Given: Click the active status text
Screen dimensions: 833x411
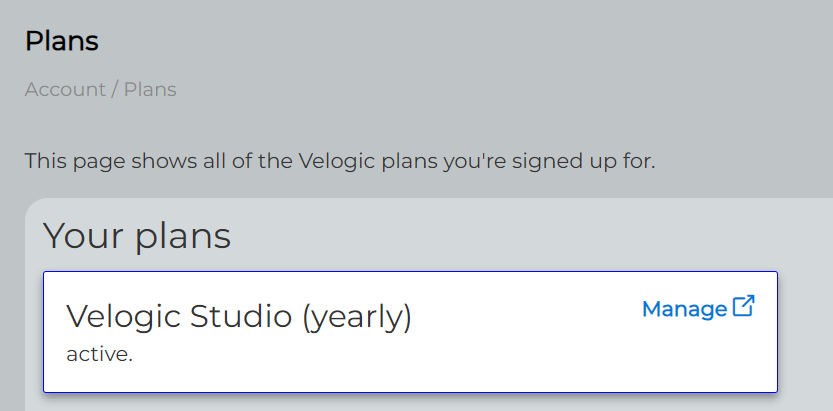Looking at the screenshot, I should tap(99, 354).
